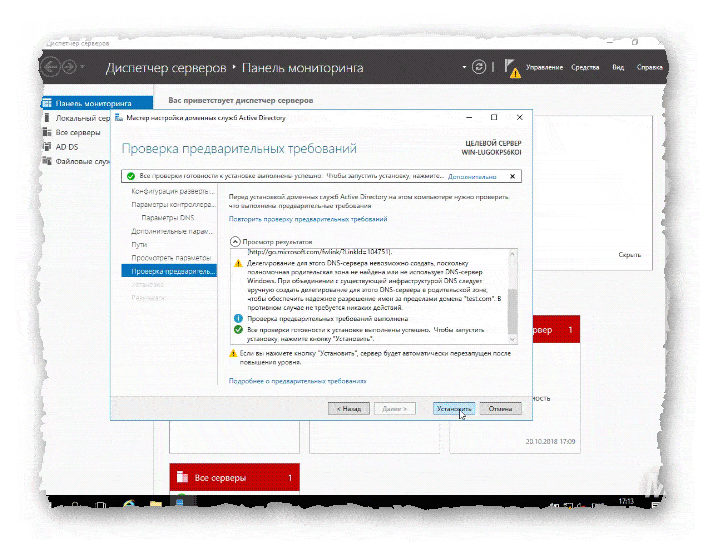Screen dimensions: 704x544
Task: Click the red Все серверы tile header
Action: click(235, 478)
